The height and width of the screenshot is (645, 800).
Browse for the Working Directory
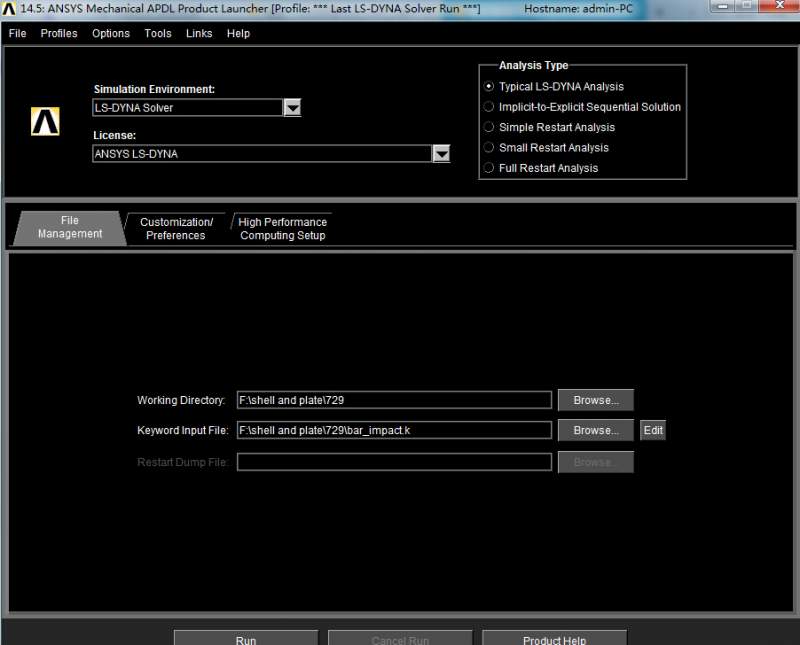point(596,400)
